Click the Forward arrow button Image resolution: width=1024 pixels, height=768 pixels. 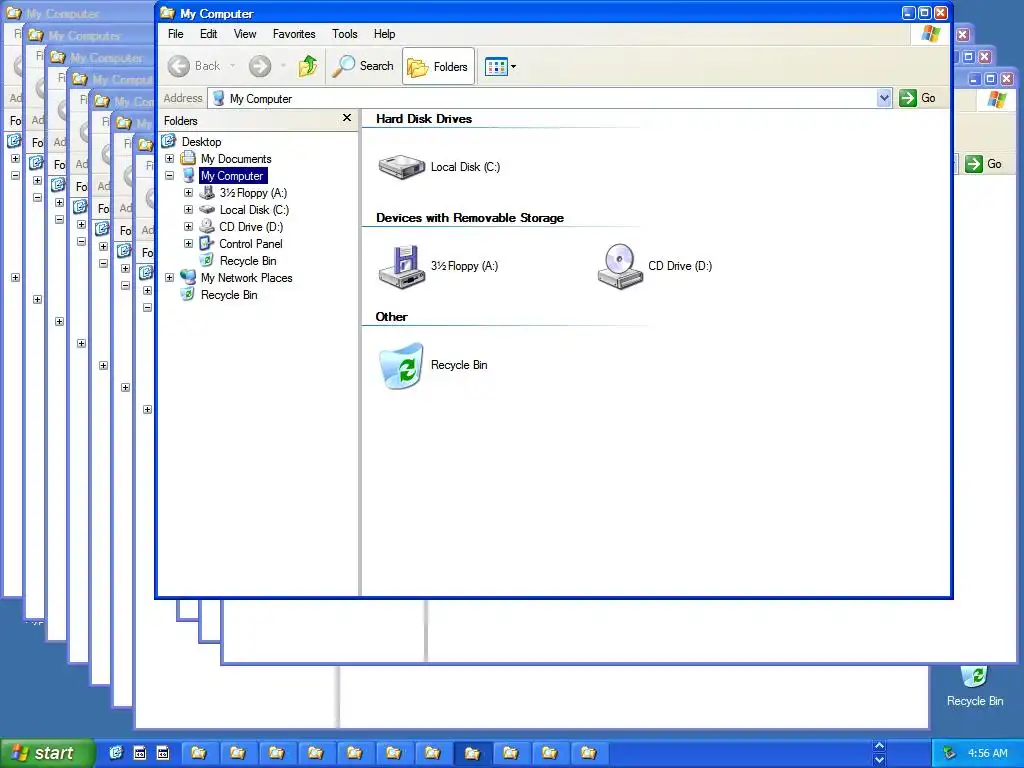click(260, 66)
